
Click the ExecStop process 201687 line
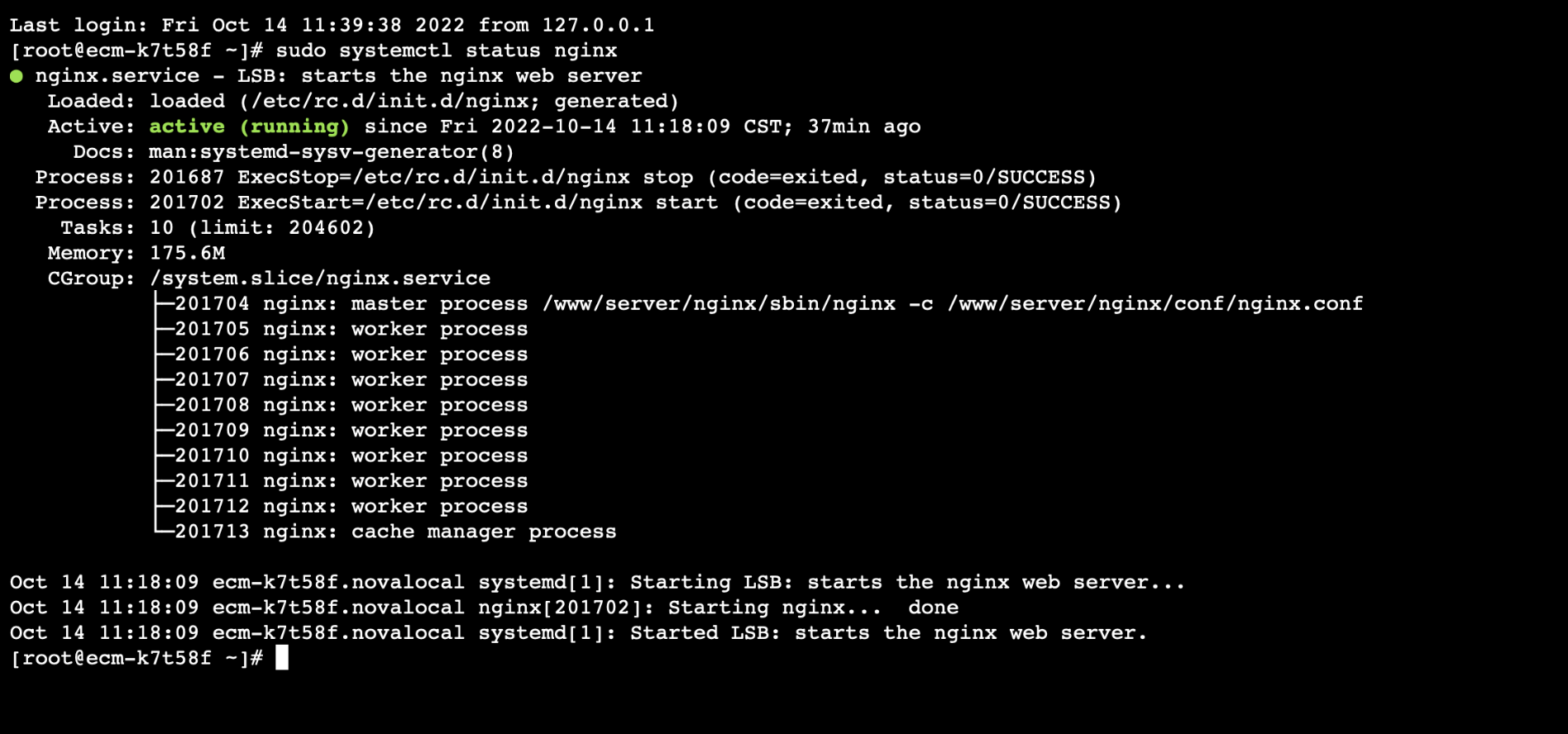click(x=566, y=177)
